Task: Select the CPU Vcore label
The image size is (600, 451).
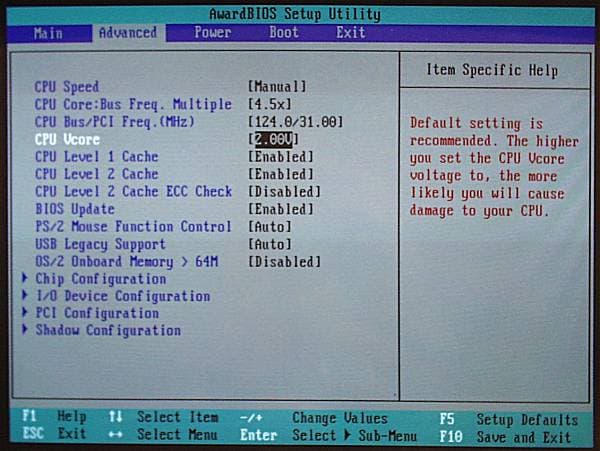Action: tap(67, 140)
